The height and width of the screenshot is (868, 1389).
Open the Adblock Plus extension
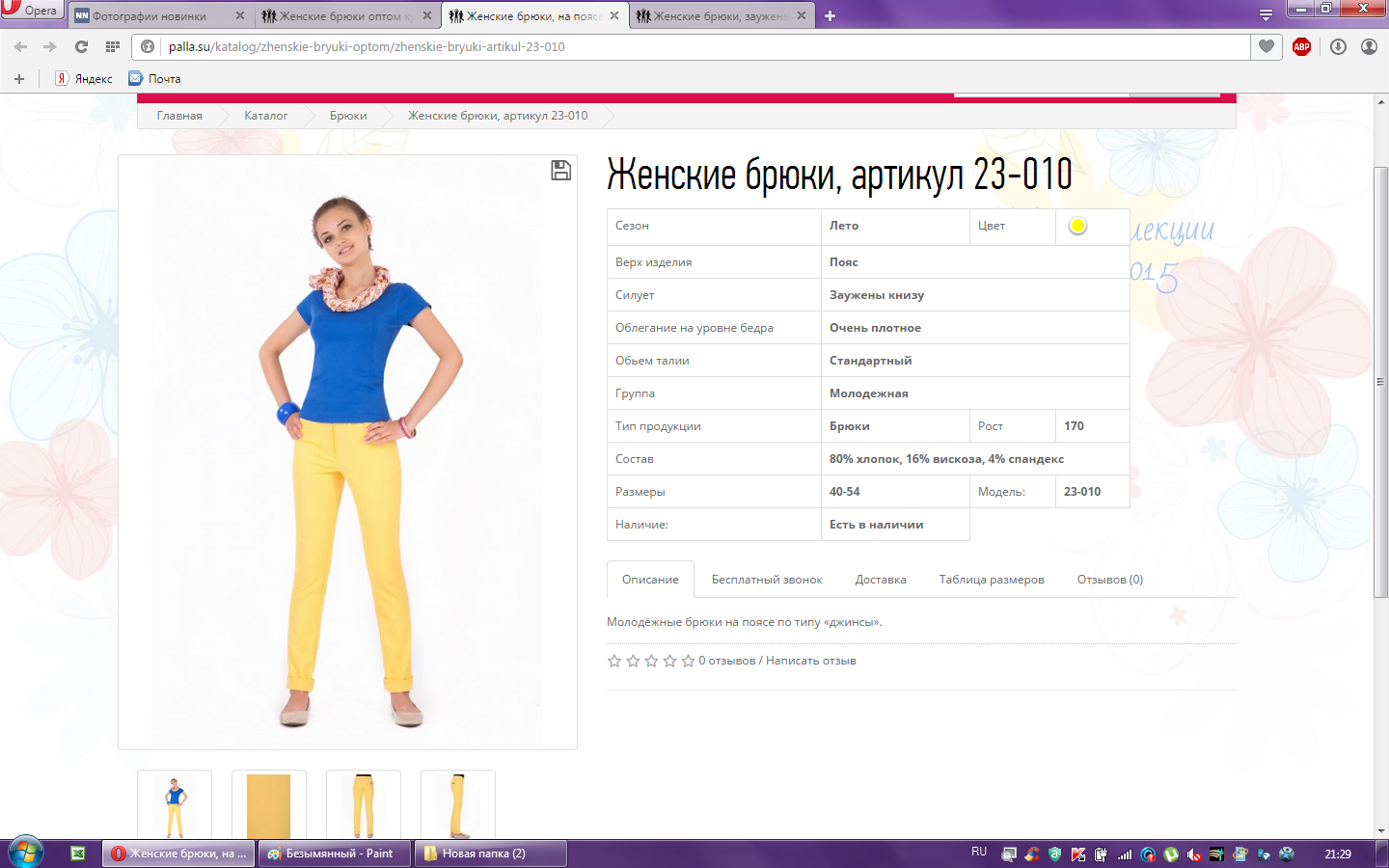[x=1301, y=46]
